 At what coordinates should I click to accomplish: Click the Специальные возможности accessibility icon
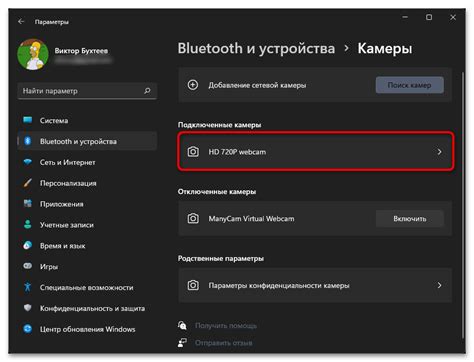pyautogui.click(x=28, y=287)
